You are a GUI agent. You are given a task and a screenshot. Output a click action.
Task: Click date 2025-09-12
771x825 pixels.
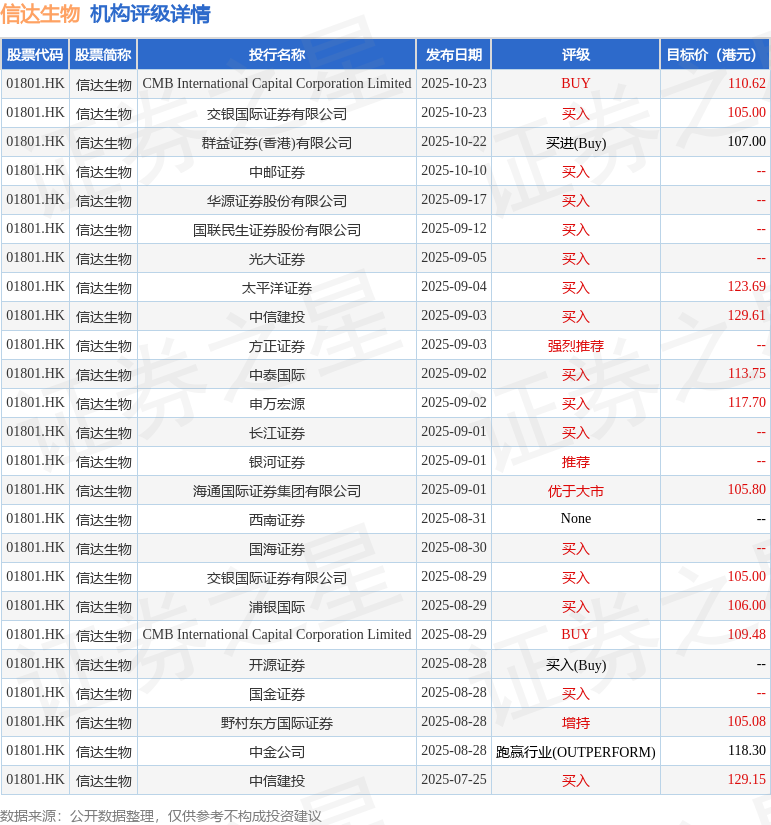[x=454, y=228]
